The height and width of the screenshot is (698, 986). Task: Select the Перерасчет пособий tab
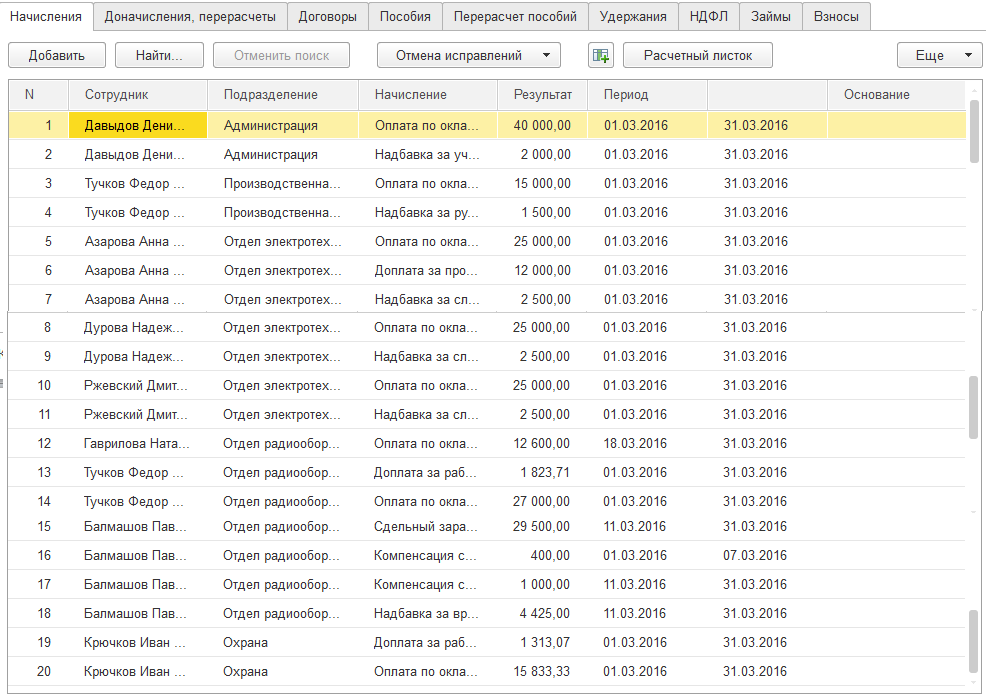click(515, 16)
